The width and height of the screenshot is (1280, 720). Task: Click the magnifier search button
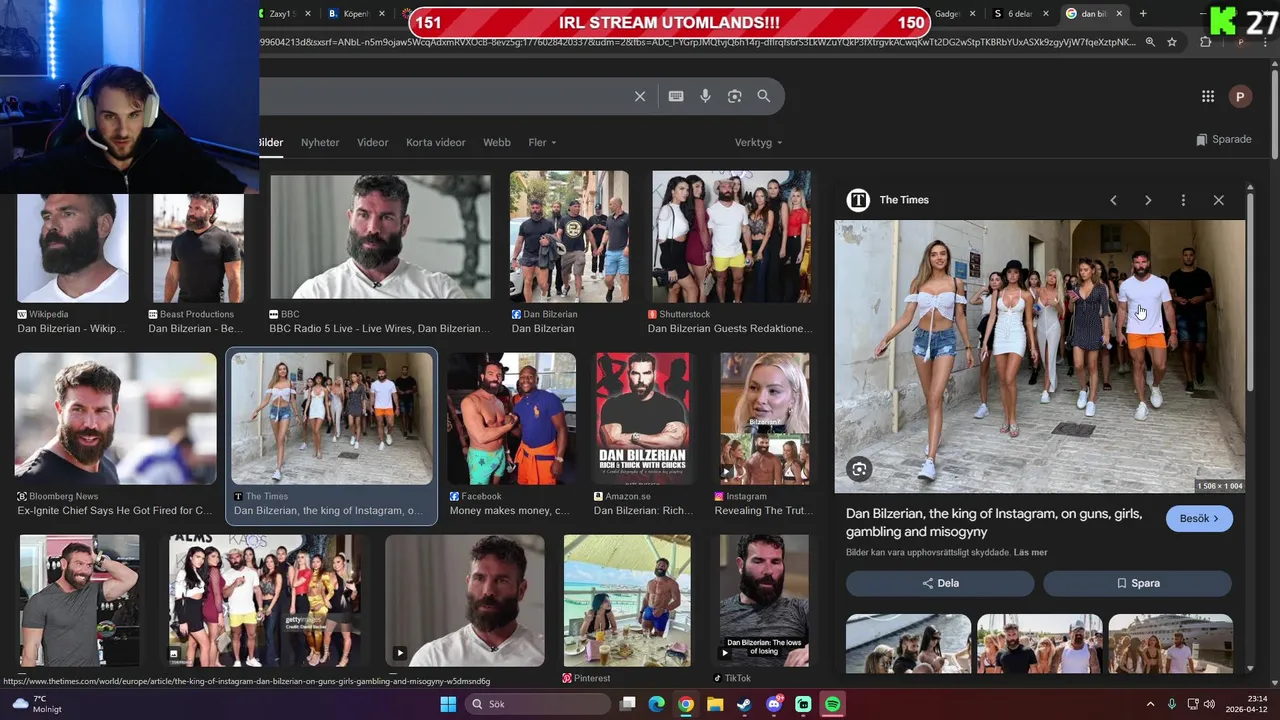pos(764,96)
